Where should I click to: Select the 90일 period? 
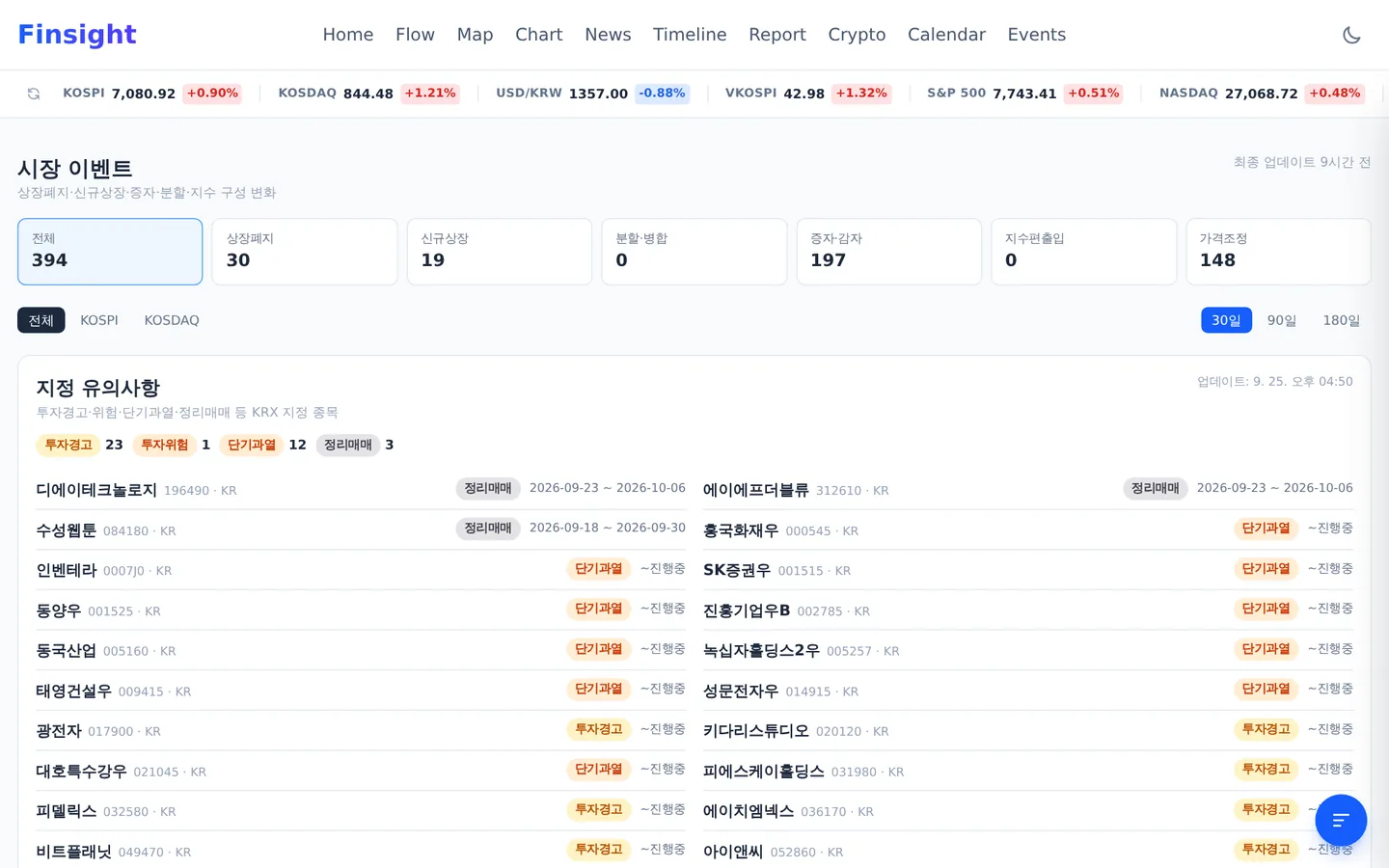1282,320
